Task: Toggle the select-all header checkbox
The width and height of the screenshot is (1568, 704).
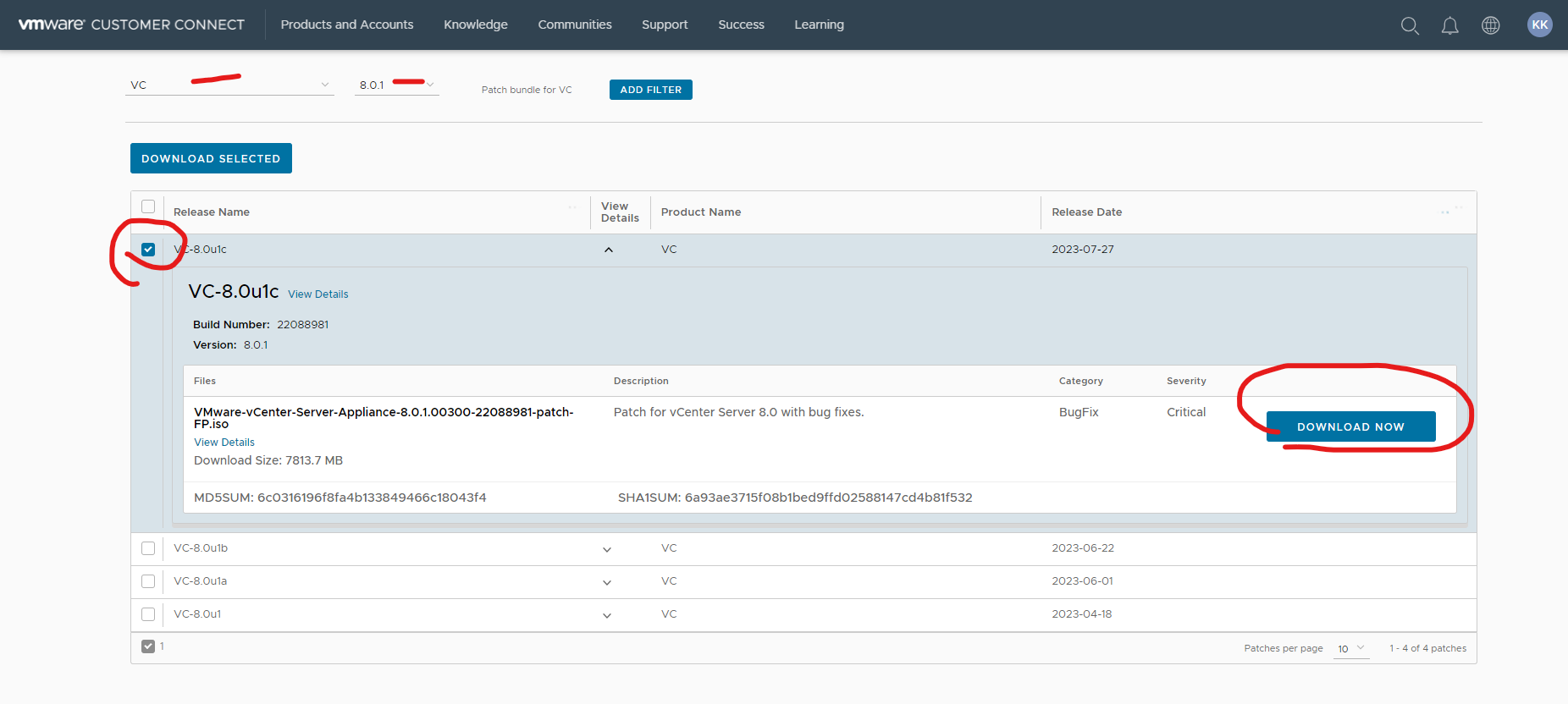Action: [x=148, y=206]
